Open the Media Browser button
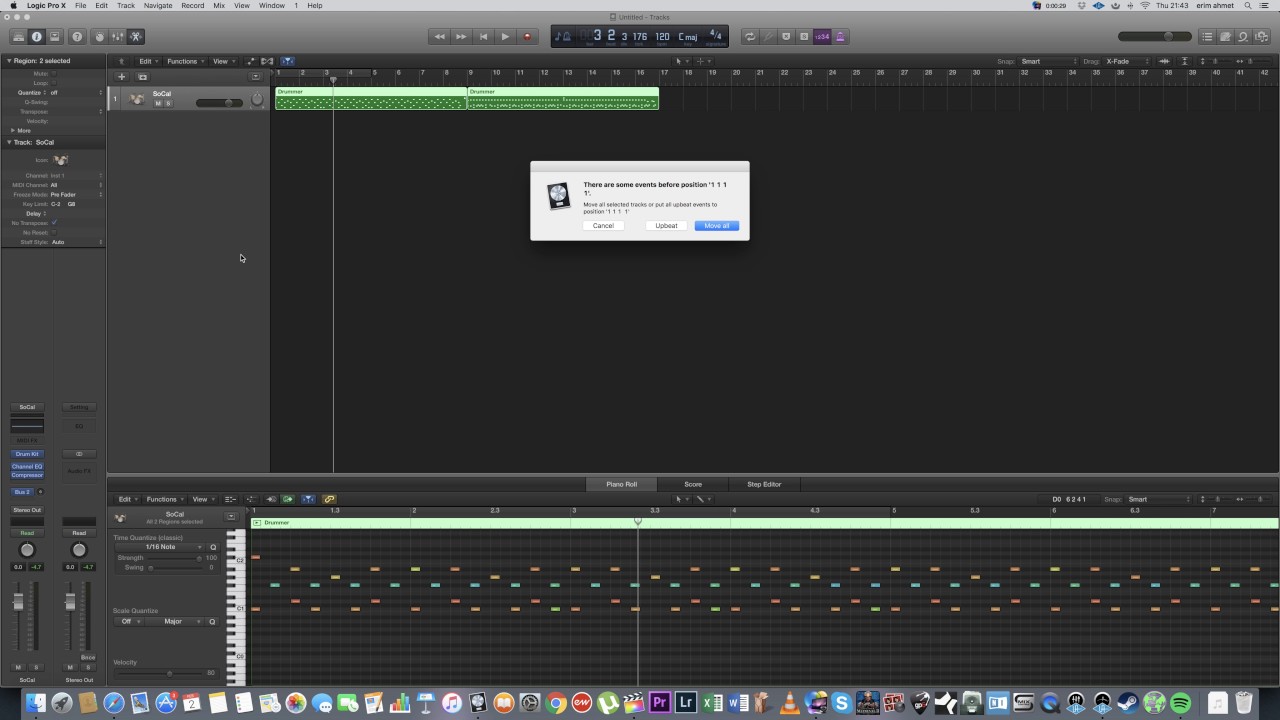The image size is (1280, 720). (1261, 37)
